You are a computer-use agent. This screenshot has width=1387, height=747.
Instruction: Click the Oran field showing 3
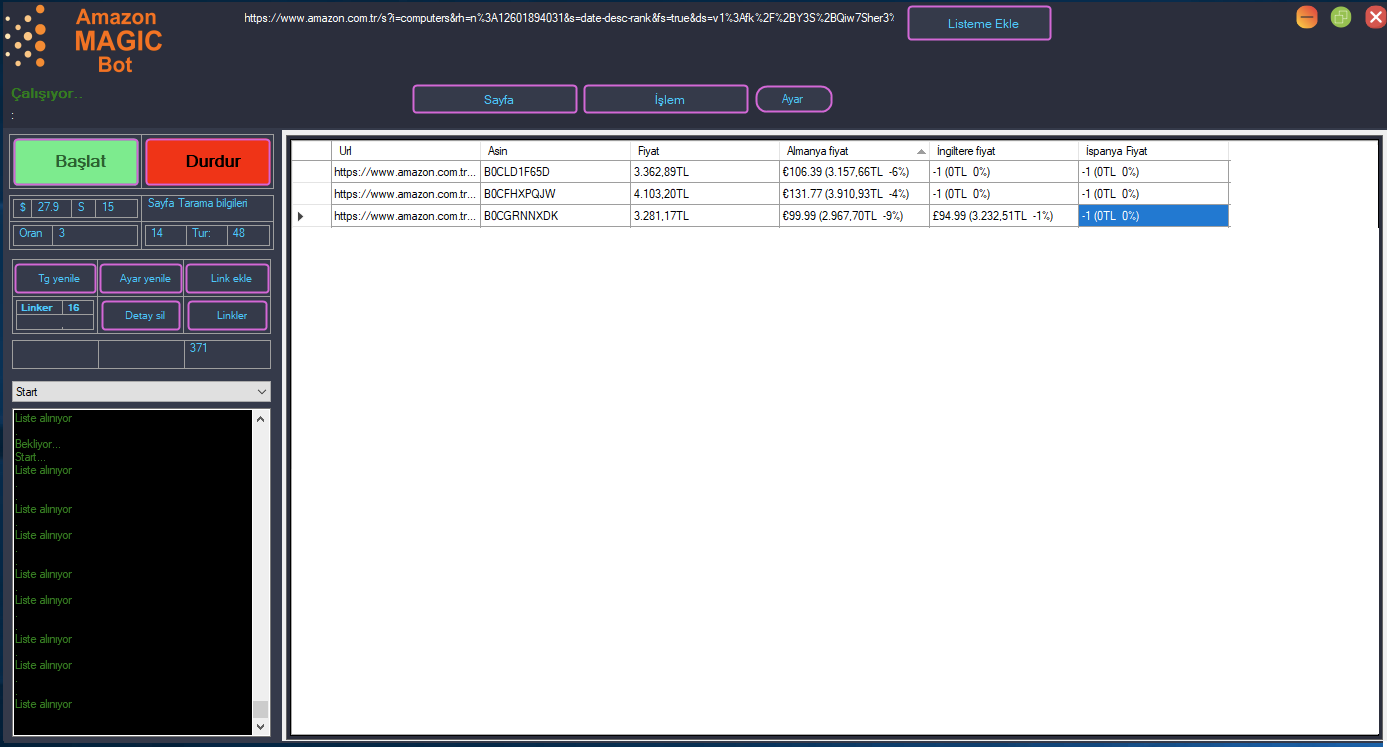(95, 235)
